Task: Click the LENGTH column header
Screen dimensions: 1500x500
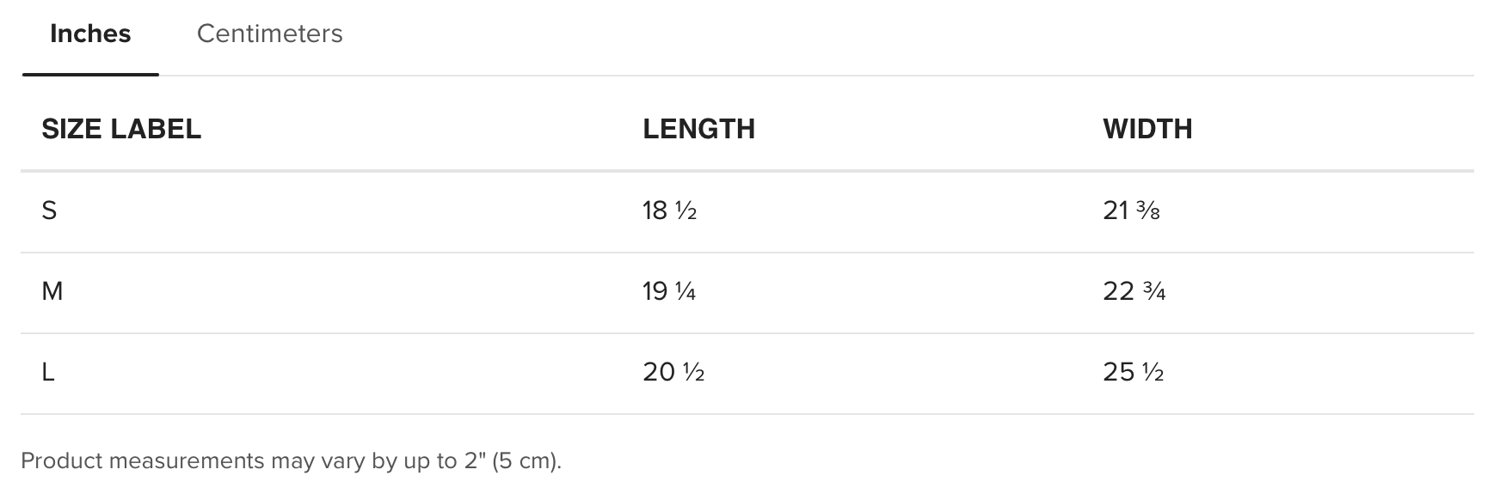Action: (698, 129)
